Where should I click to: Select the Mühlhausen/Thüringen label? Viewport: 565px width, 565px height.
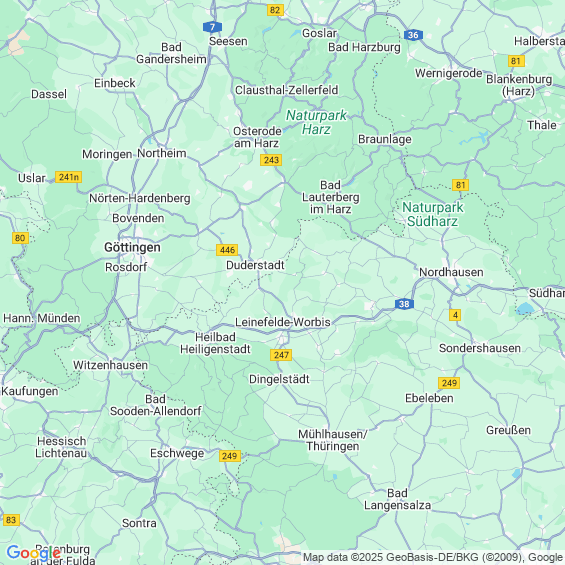tap(333, 440)
